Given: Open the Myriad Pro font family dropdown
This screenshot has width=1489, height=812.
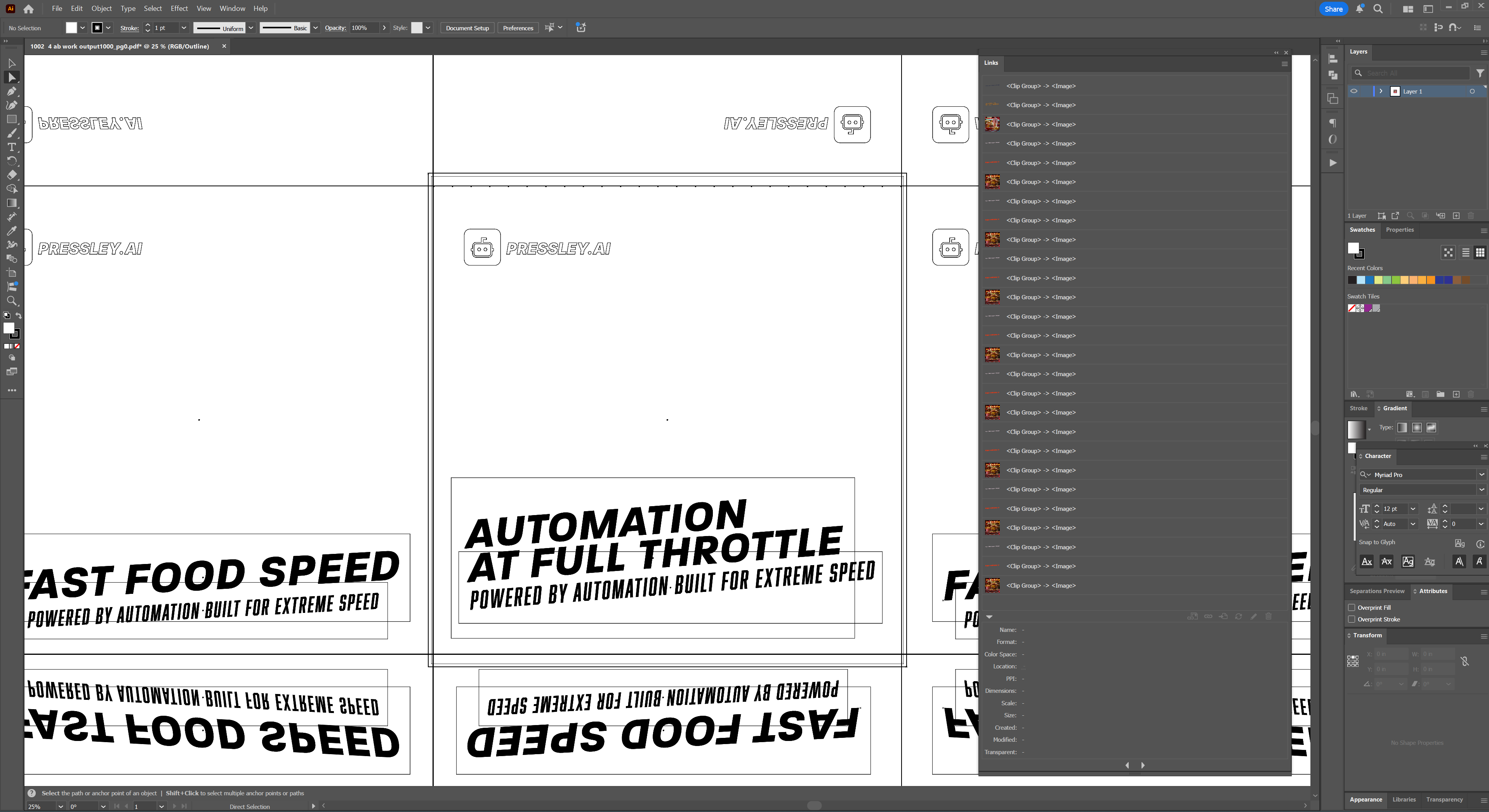Looking at the screenshot, I should 1481,474.
